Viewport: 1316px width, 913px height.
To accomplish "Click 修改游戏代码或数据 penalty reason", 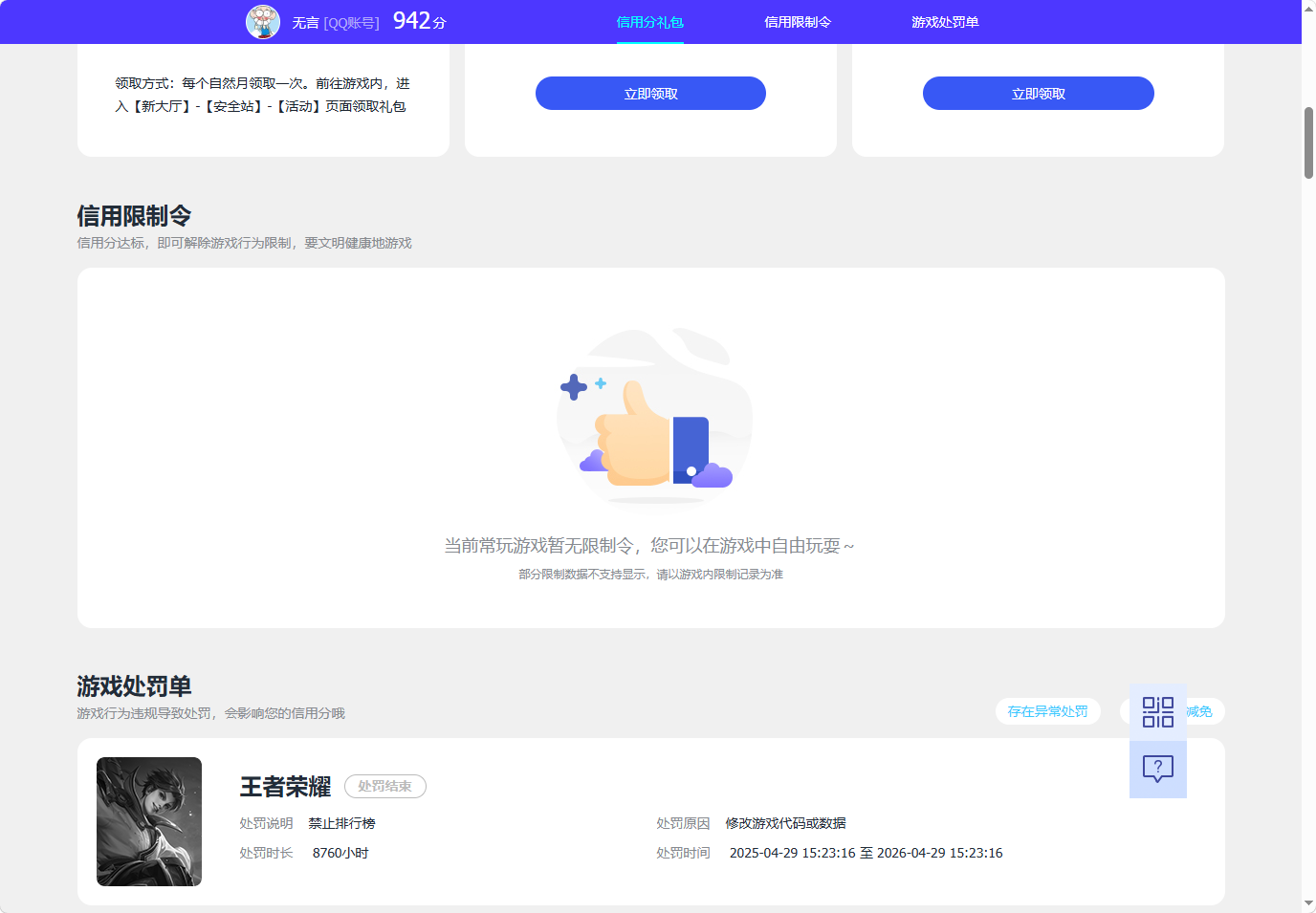I will [x=786, y=823].
